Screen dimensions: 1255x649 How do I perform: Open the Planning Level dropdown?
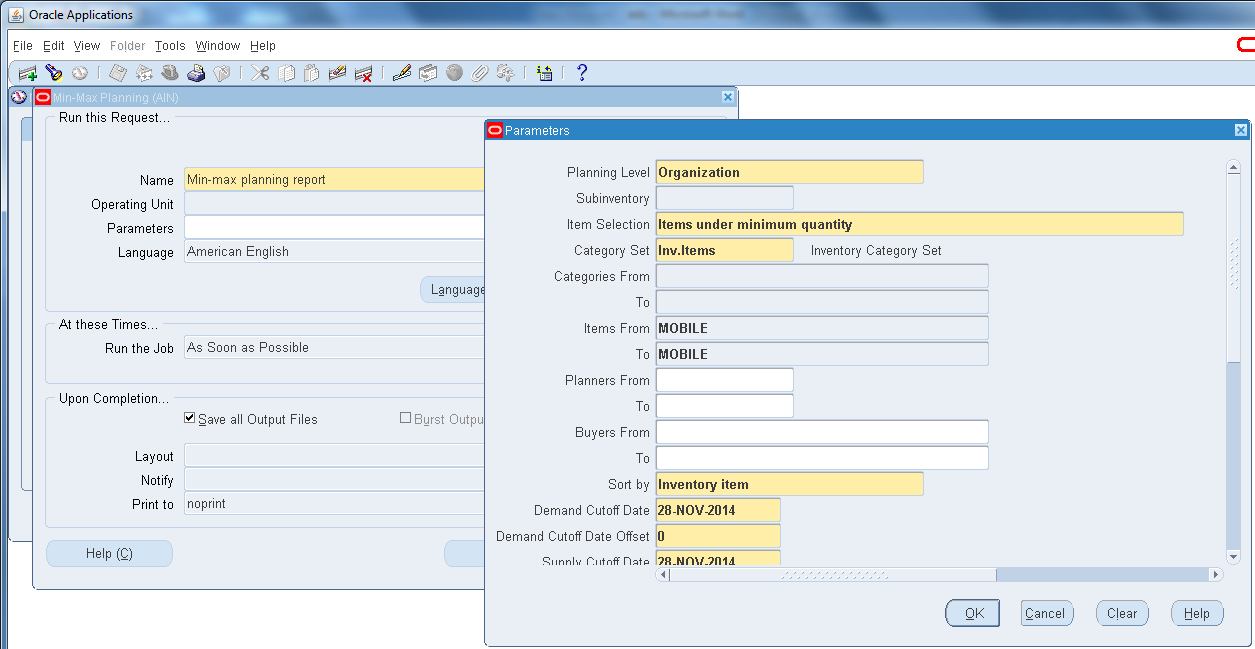pyautogui.click(x=789, y=171)
